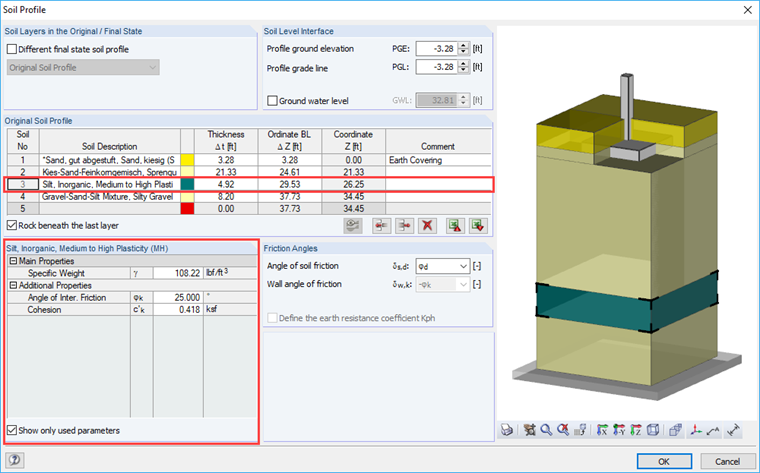Open help with the question mark button
The height and width of the screenshot is (473, 760).
[x=15, y=460]
